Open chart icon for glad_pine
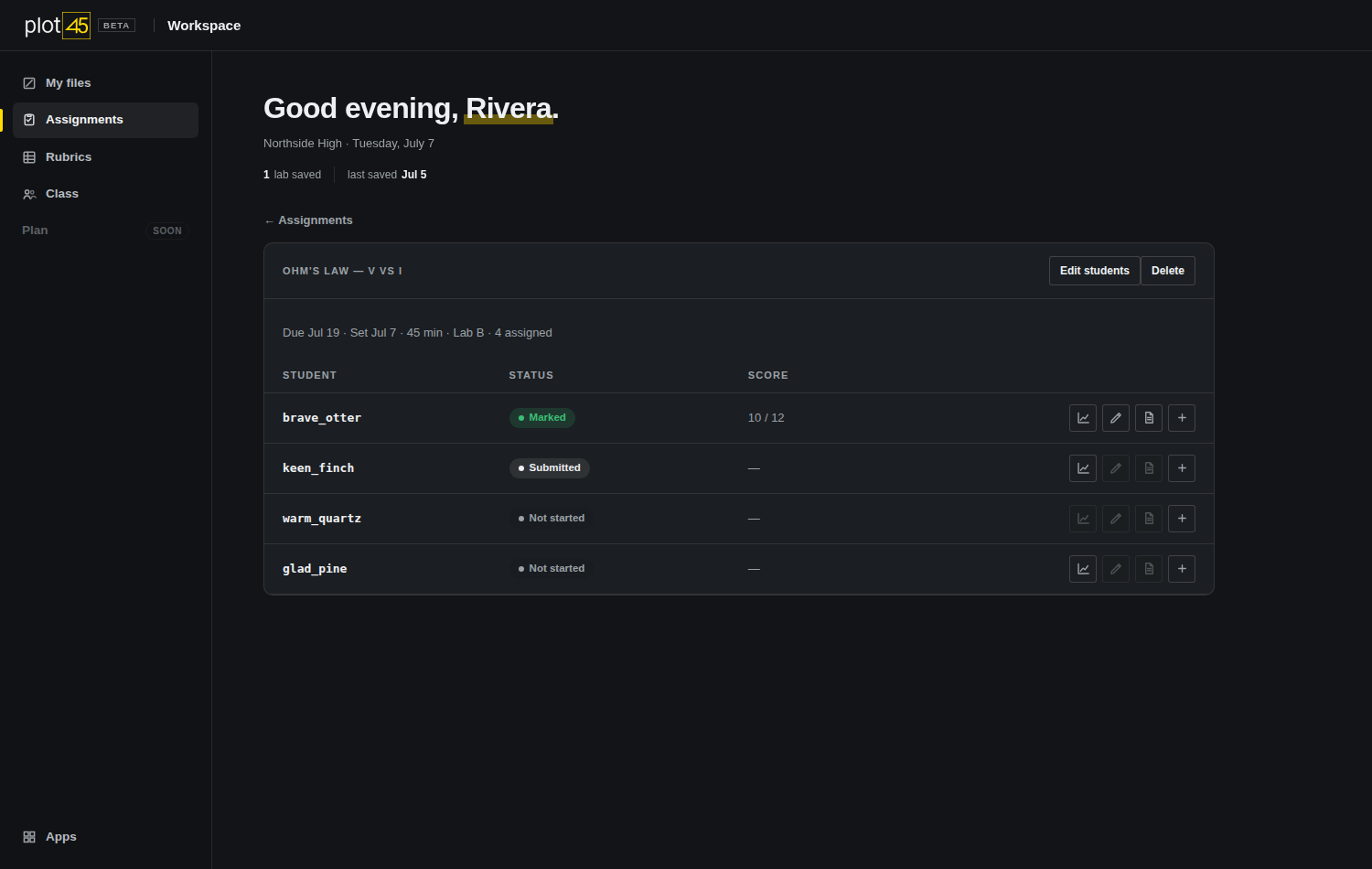The width and height of the screenshot is (1372, 869). [1083, 569]
